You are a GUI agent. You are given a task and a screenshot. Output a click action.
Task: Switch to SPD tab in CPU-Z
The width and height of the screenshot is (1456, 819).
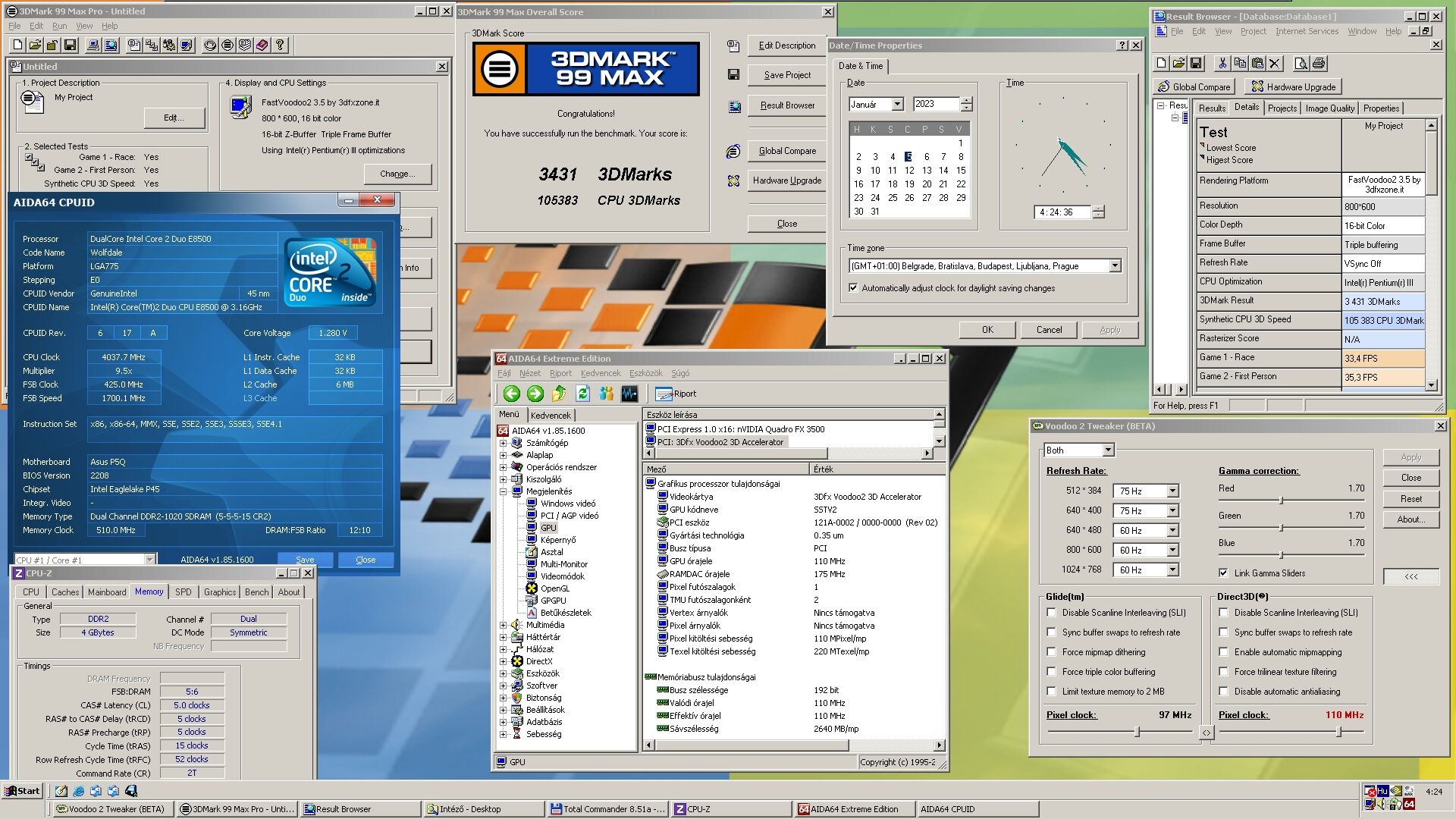[184, 592]
